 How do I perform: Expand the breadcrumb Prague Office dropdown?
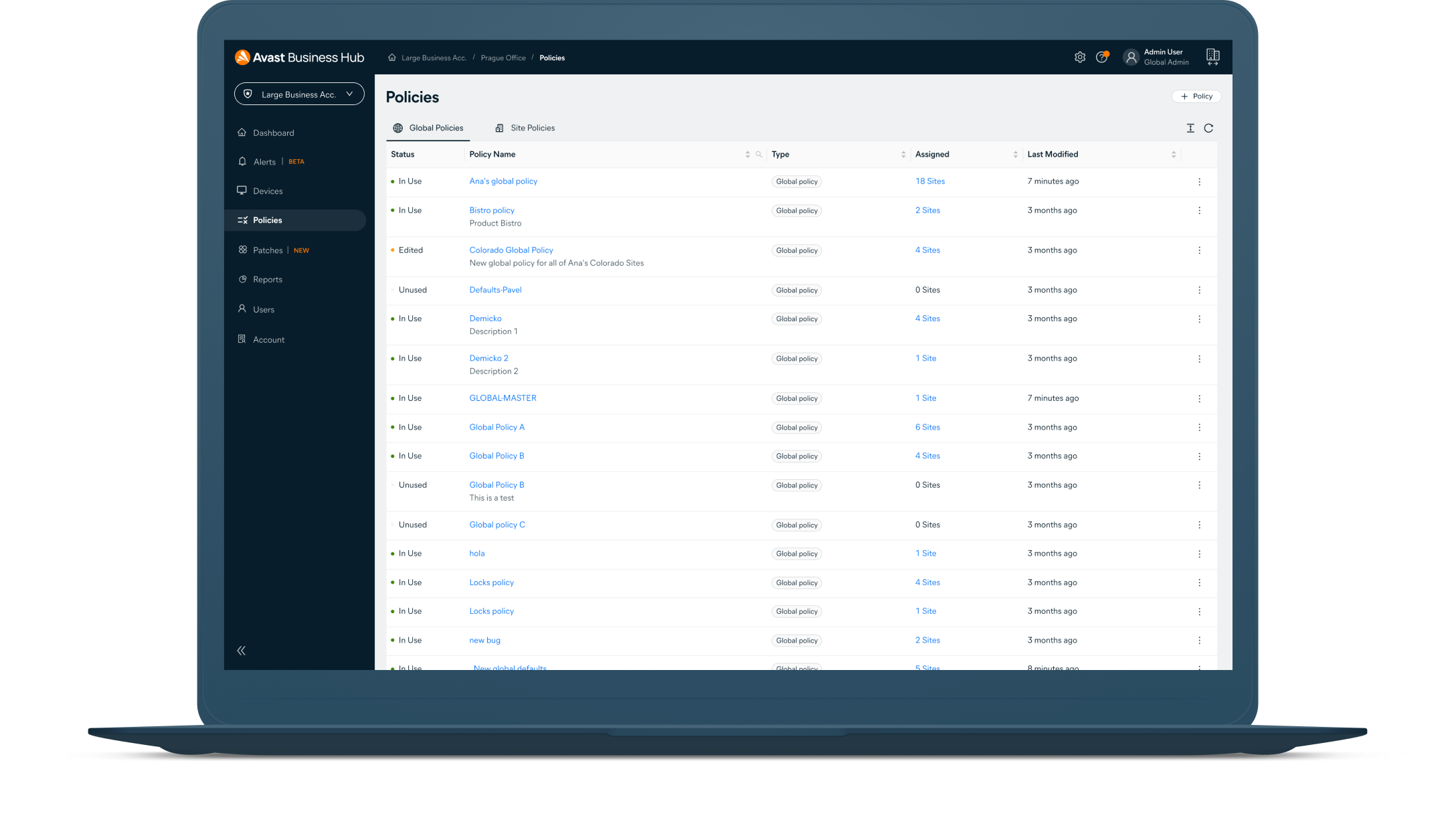pos(502,57)
